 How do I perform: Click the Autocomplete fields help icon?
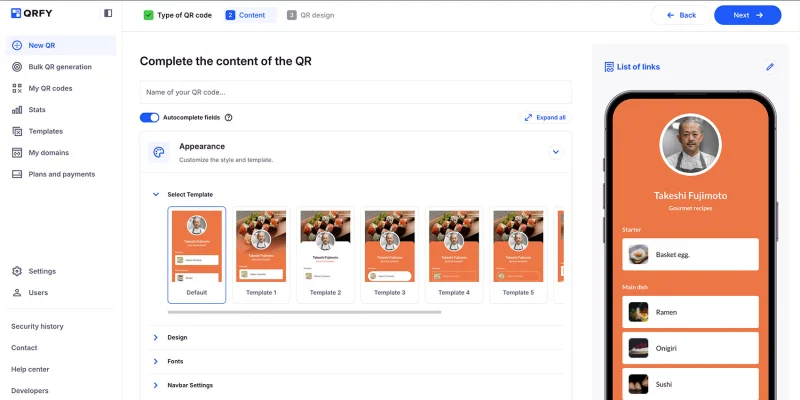229,117
